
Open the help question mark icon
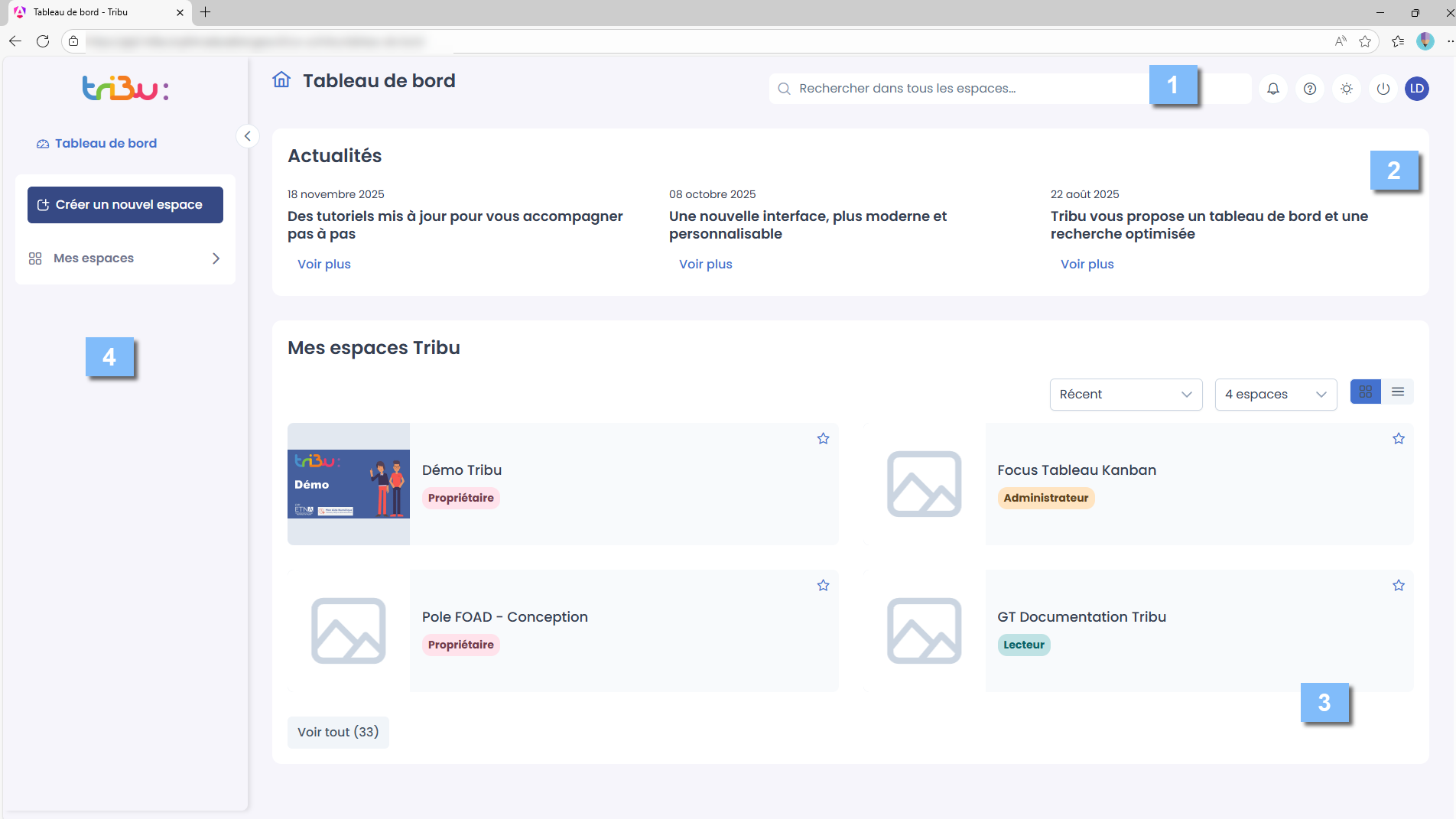pos(1310,89)
